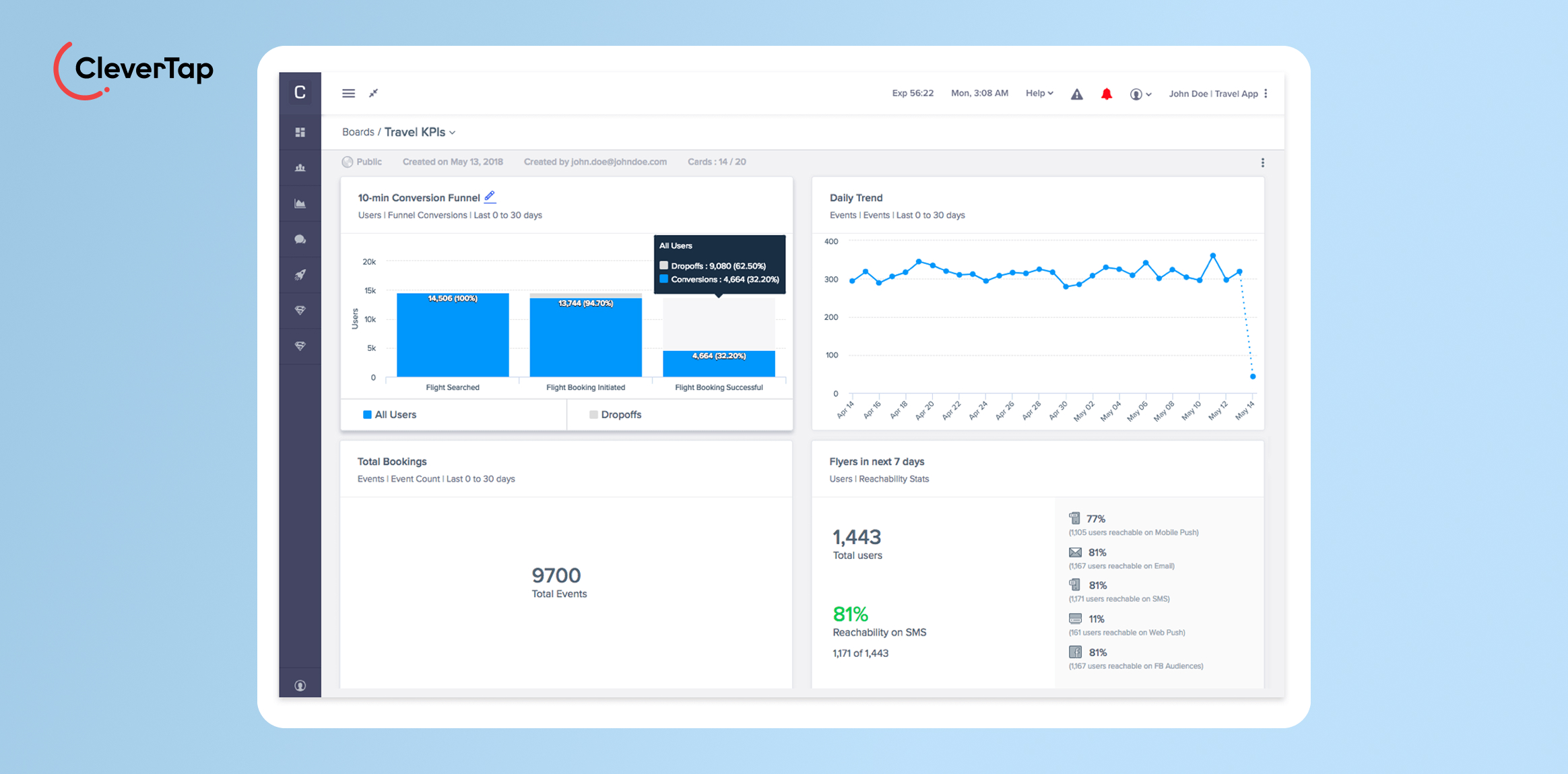Click Conversions : 4,664 (32.20%) tooltip row
Image resolution: width=1568 pixels, height=774 pixels.
(x=719, y=280)
